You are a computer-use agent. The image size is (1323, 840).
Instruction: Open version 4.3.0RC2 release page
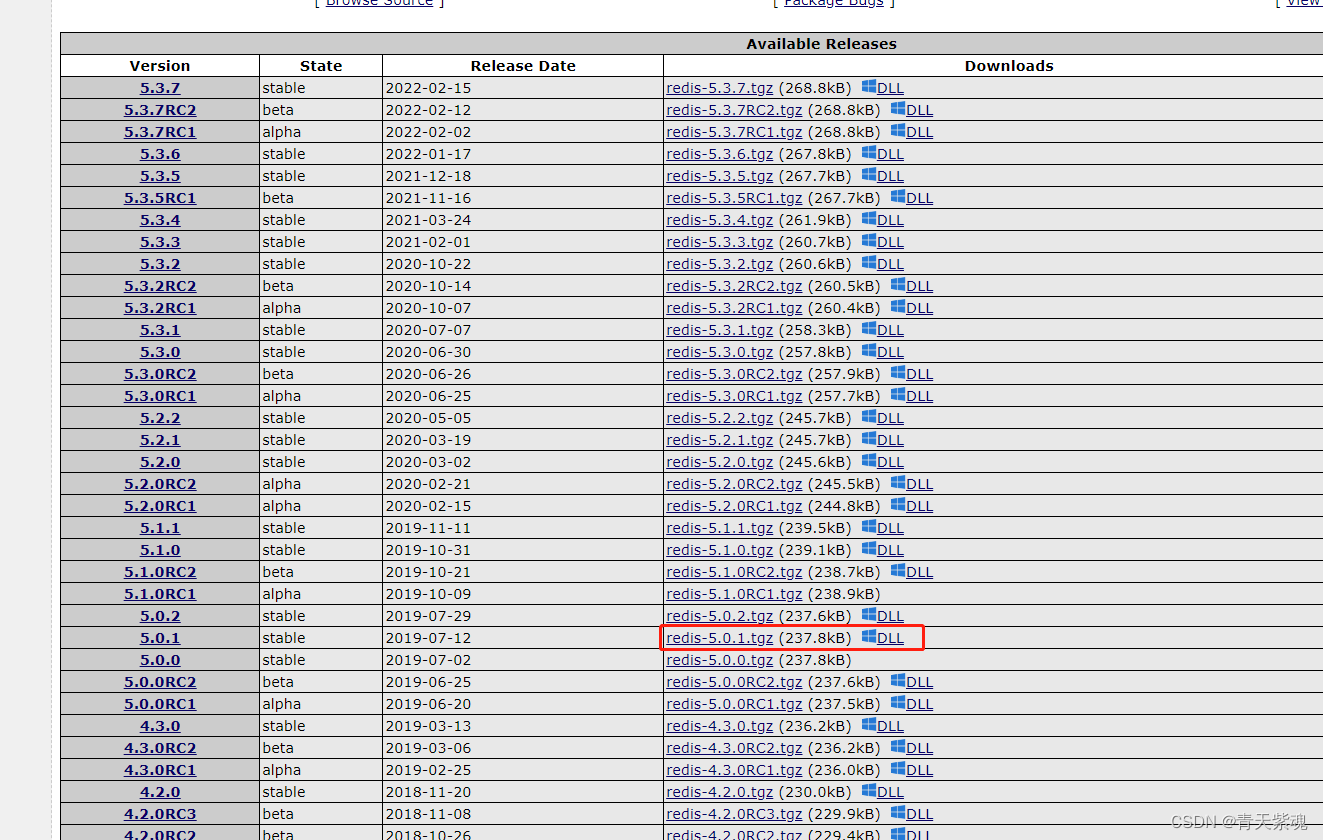[160, 748]
